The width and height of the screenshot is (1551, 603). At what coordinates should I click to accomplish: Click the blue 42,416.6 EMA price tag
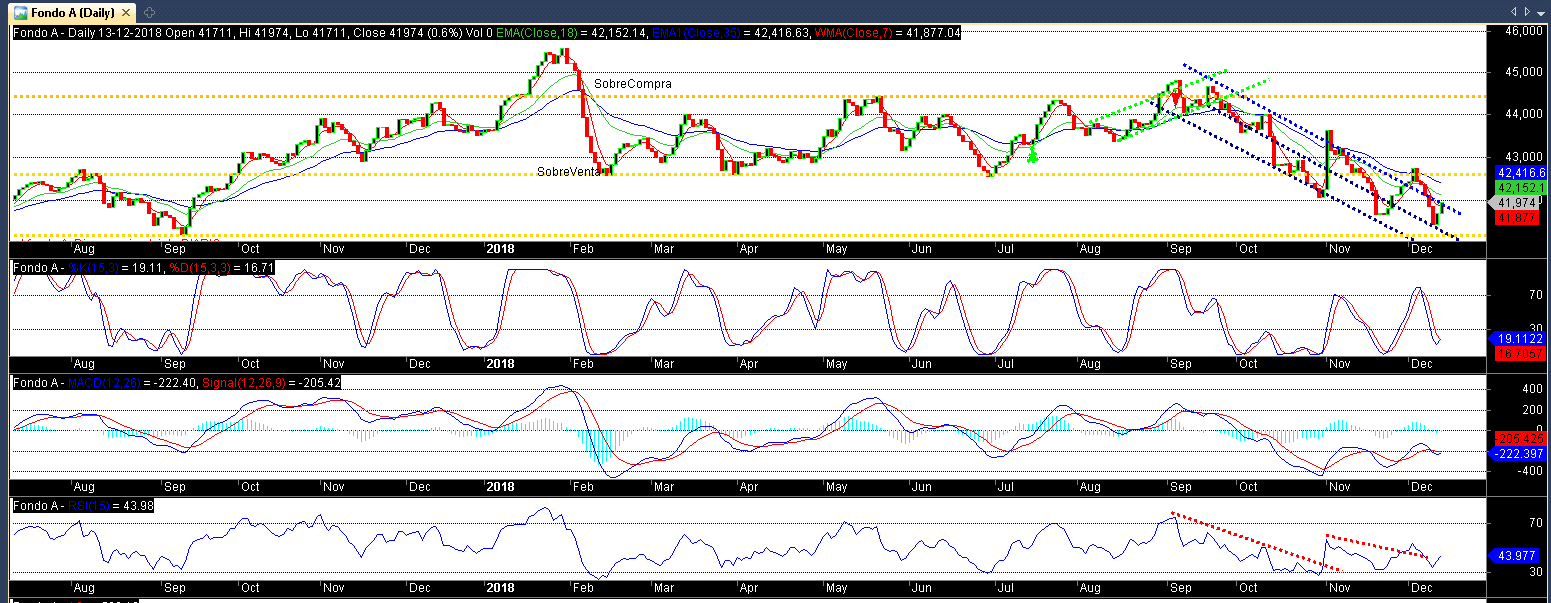(x=1521, y=173)
